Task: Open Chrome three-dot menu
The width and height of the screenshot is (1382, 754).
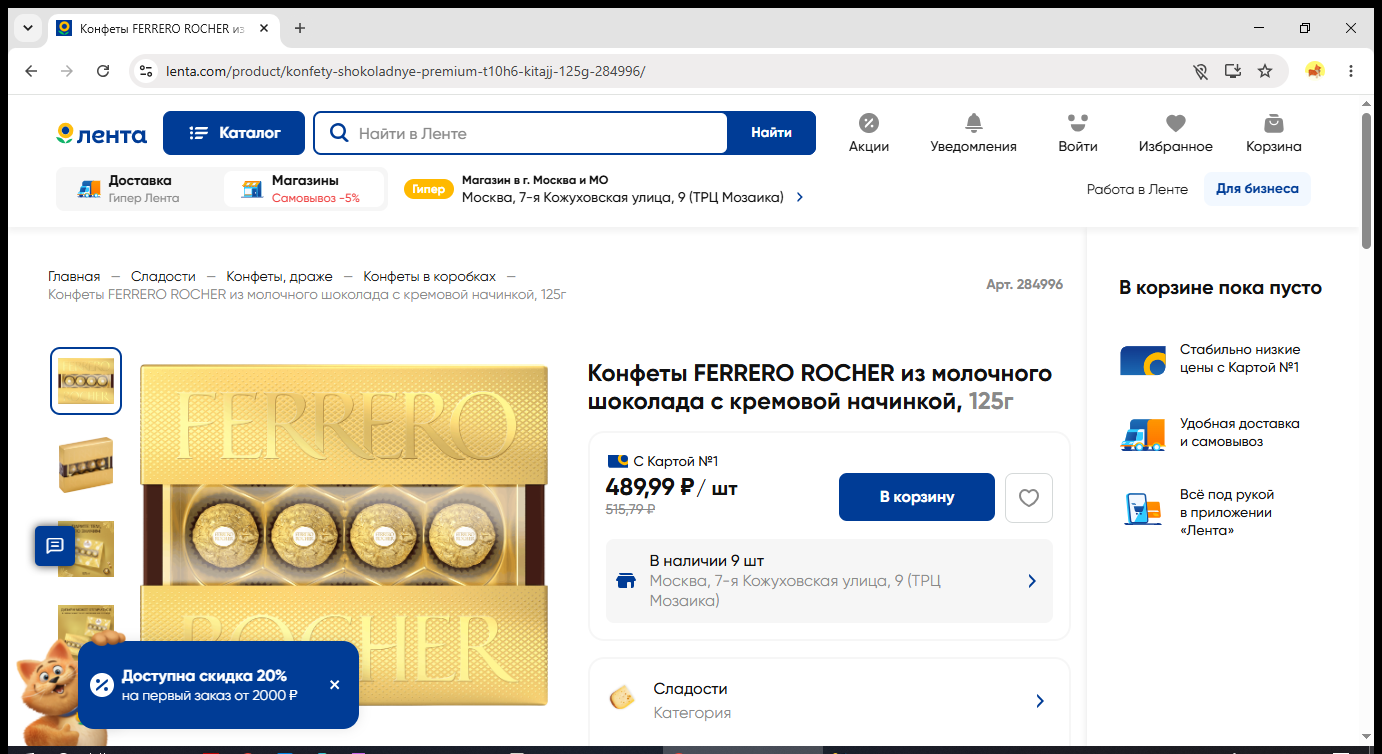Action: tap(1351, 71)
